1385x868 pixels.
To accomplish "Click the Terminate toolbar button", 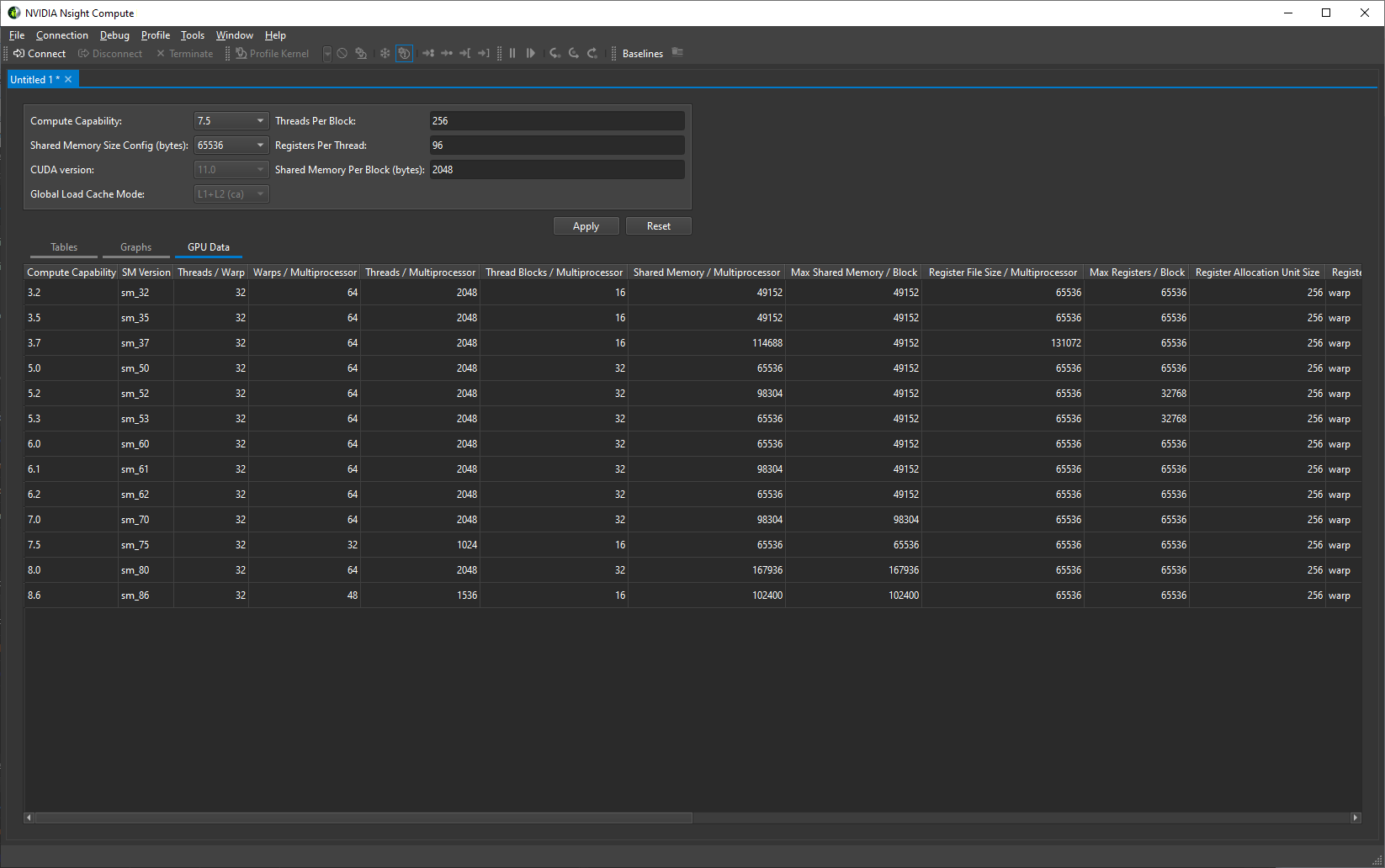I will (185, 53).
